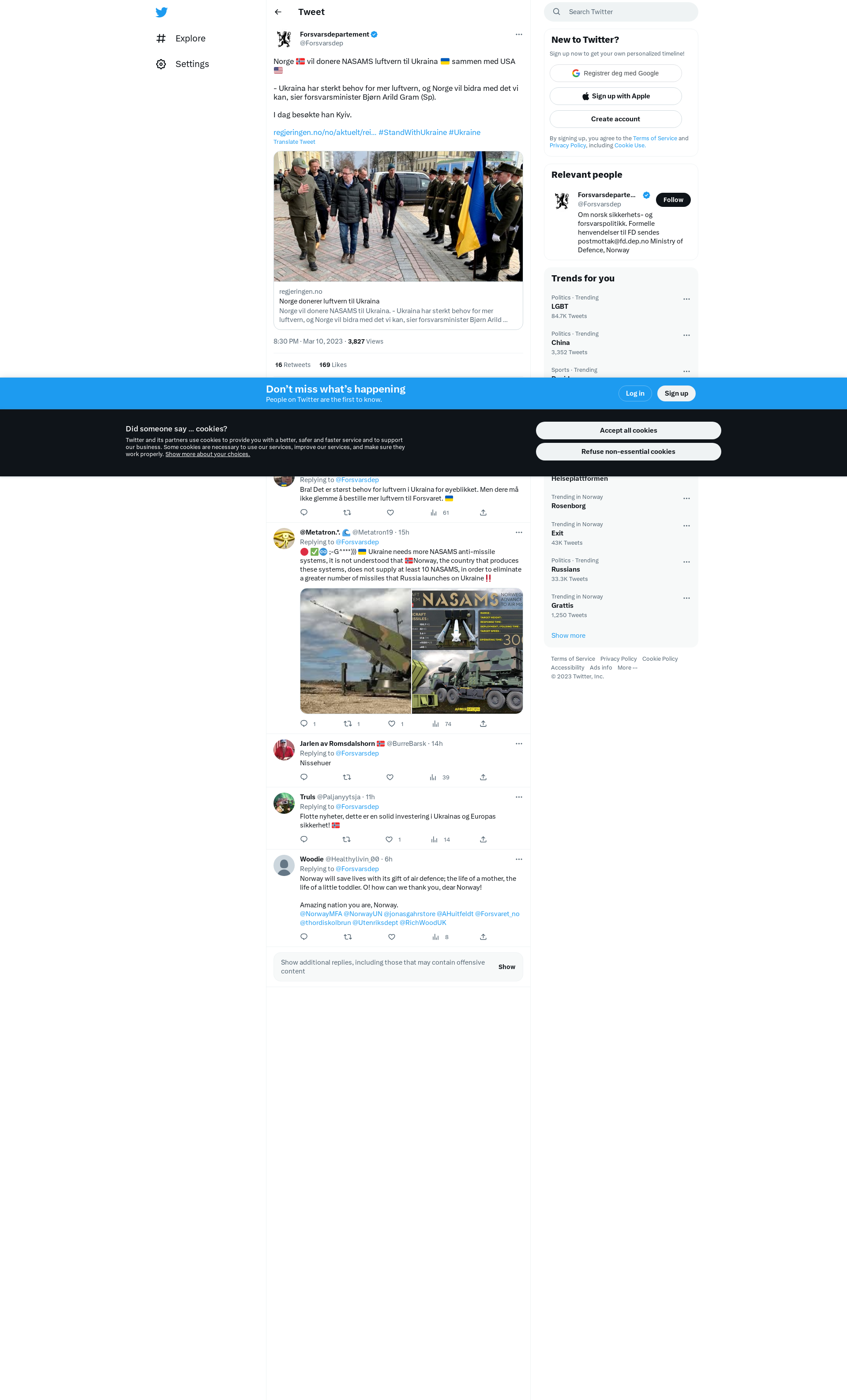847x1400 pixels.
Task: Show additional replies with Show button
Action: click(506, 966)
